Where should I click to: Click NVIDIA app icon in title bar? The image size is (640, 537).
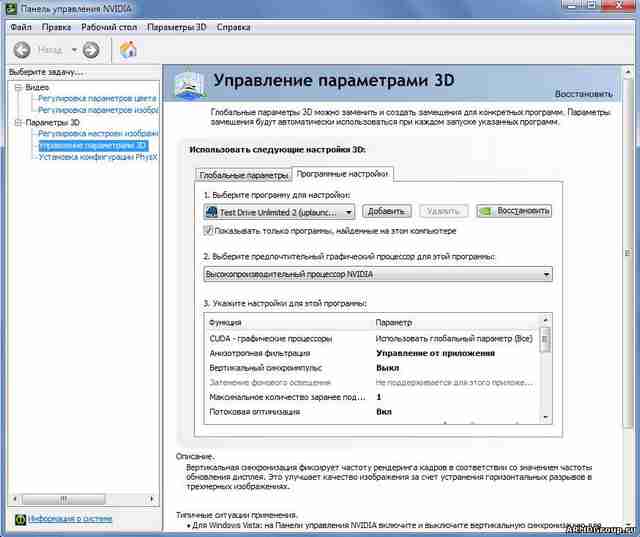(x=11, y=8)
